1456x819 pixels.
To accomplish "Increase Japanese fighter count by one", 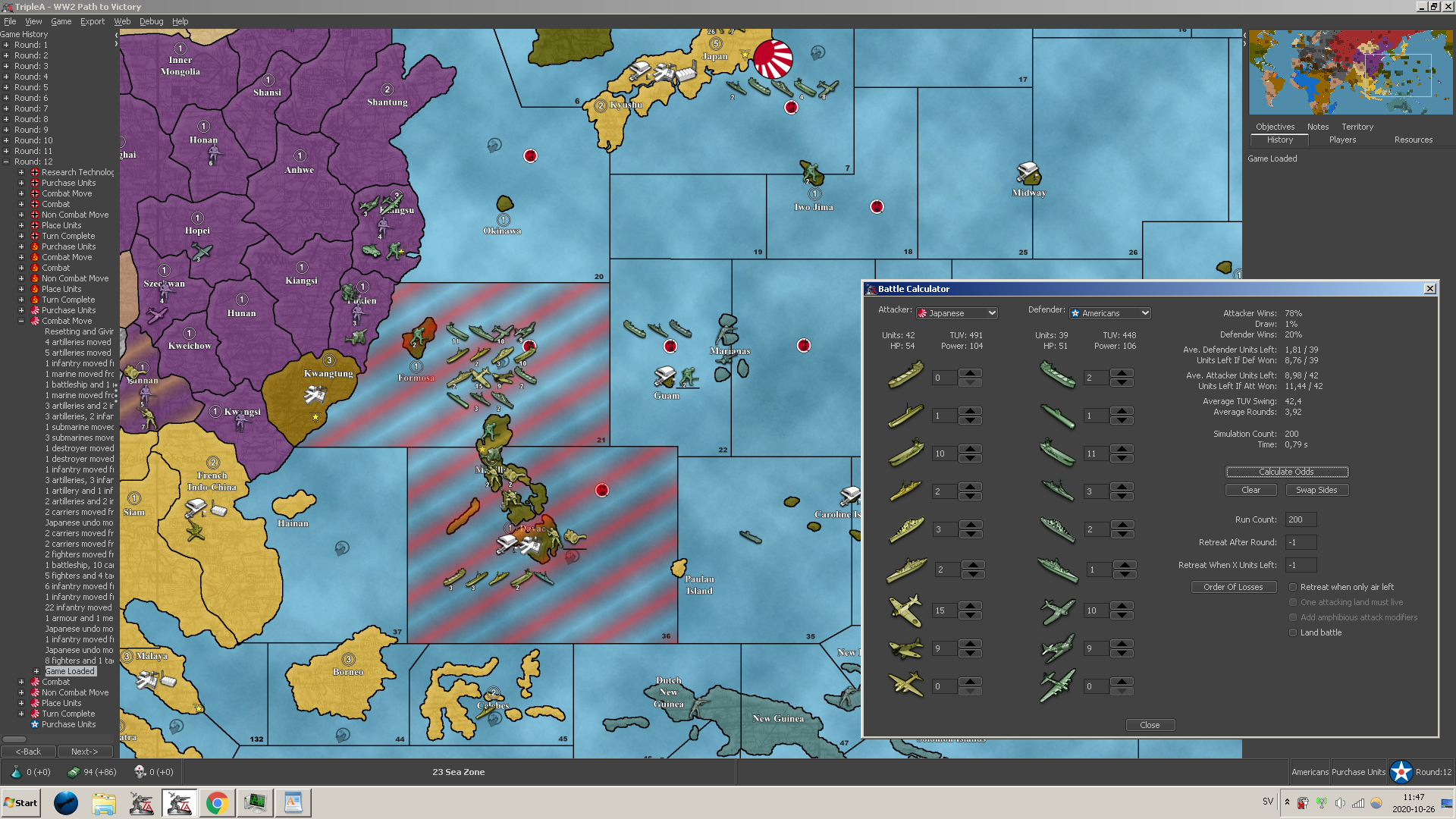I will click(x=970, y=606).
